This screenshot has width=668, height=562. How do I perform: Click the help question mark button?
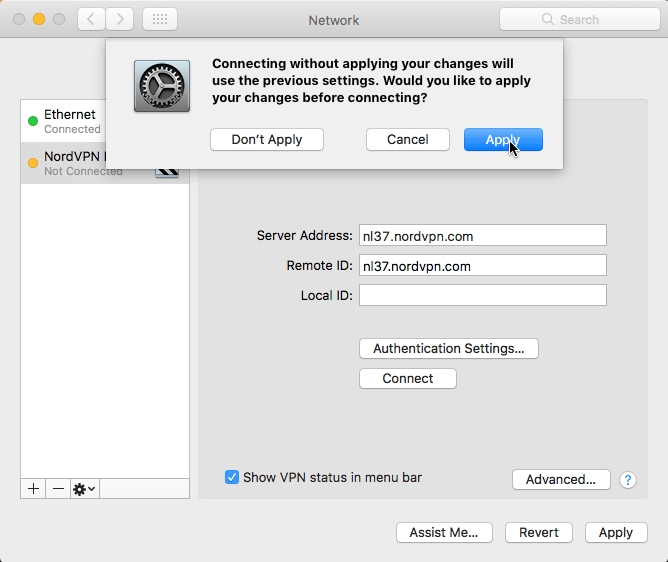[x=628, y=480]
